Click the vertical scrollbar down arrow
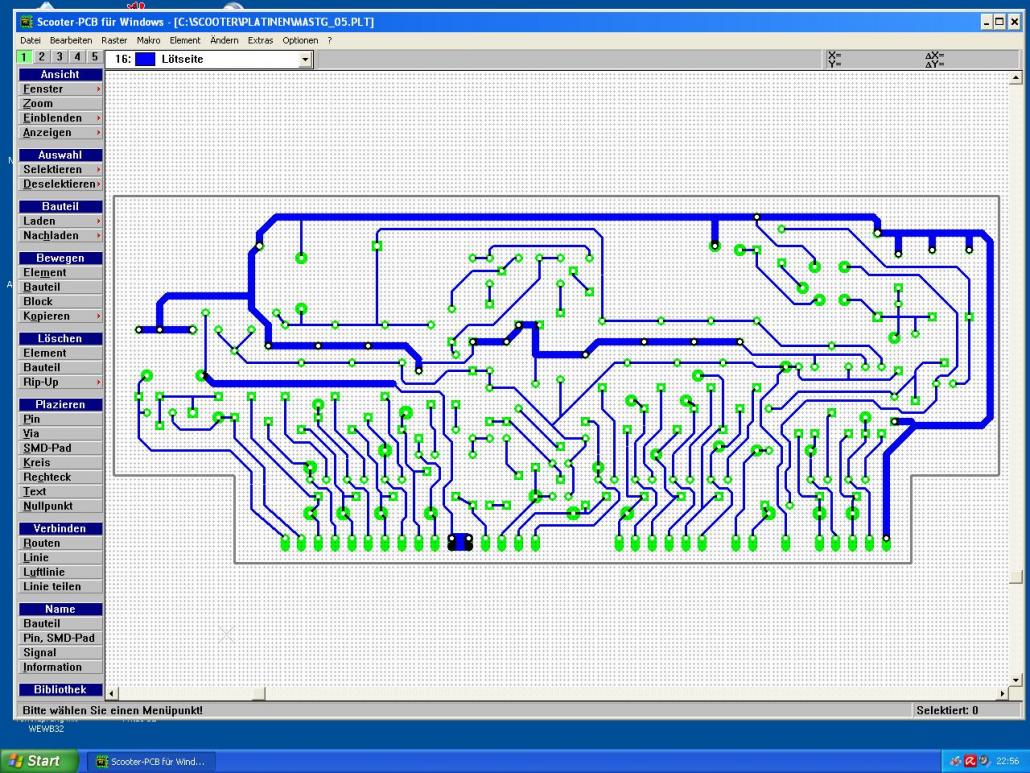1030x773 pixels. [x=1017, y=679]
